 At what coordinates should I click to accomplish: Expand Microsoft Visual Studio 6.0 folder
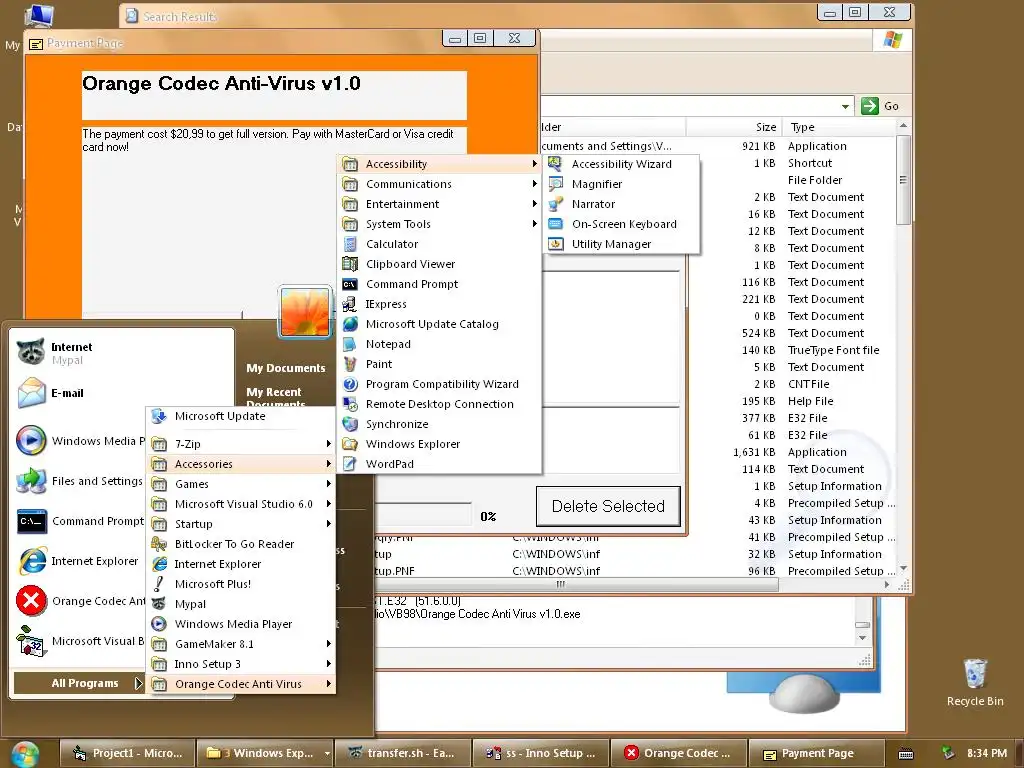240,504
